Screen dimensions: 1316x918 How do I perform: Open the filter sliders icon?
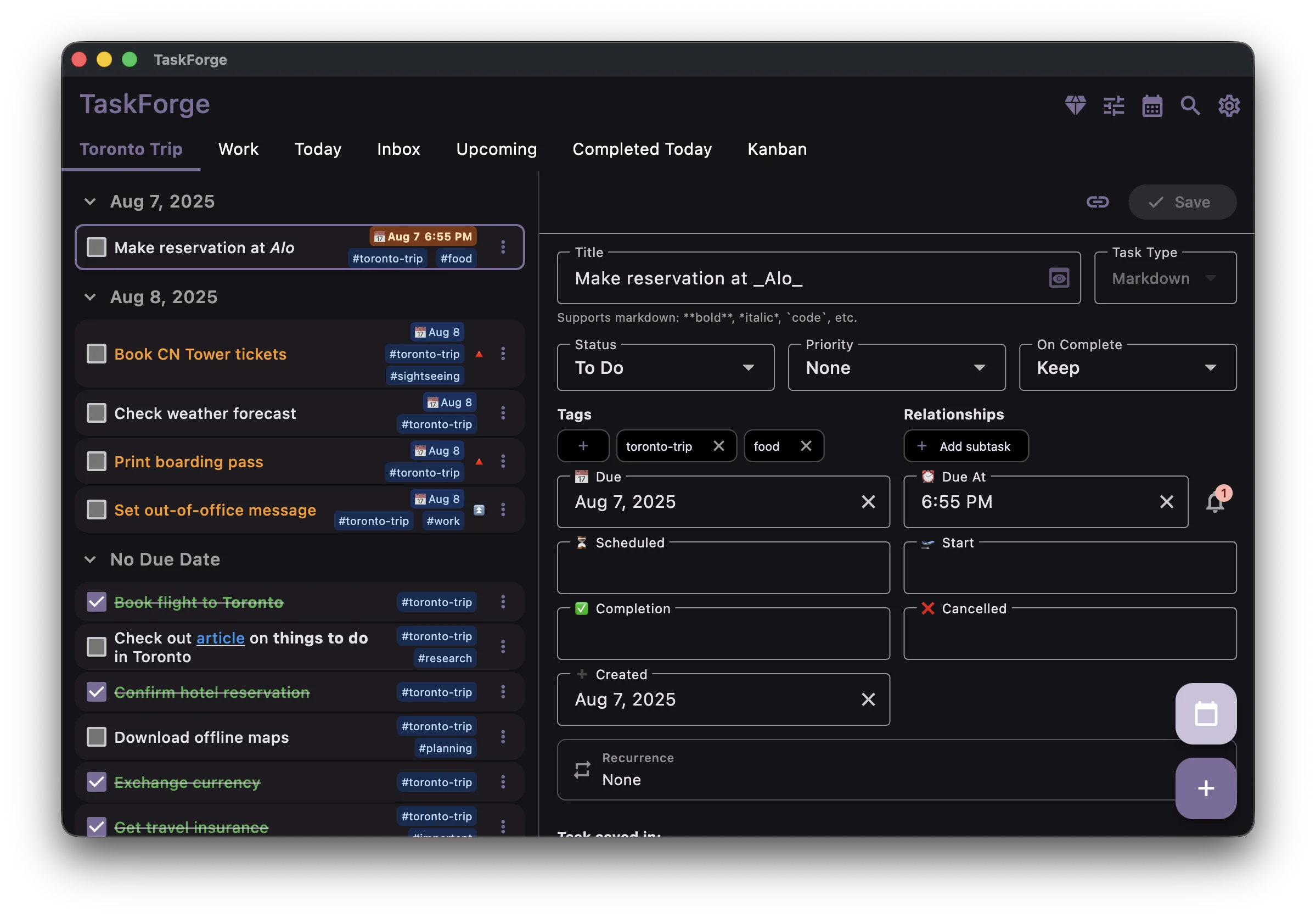pos(1113,105)
